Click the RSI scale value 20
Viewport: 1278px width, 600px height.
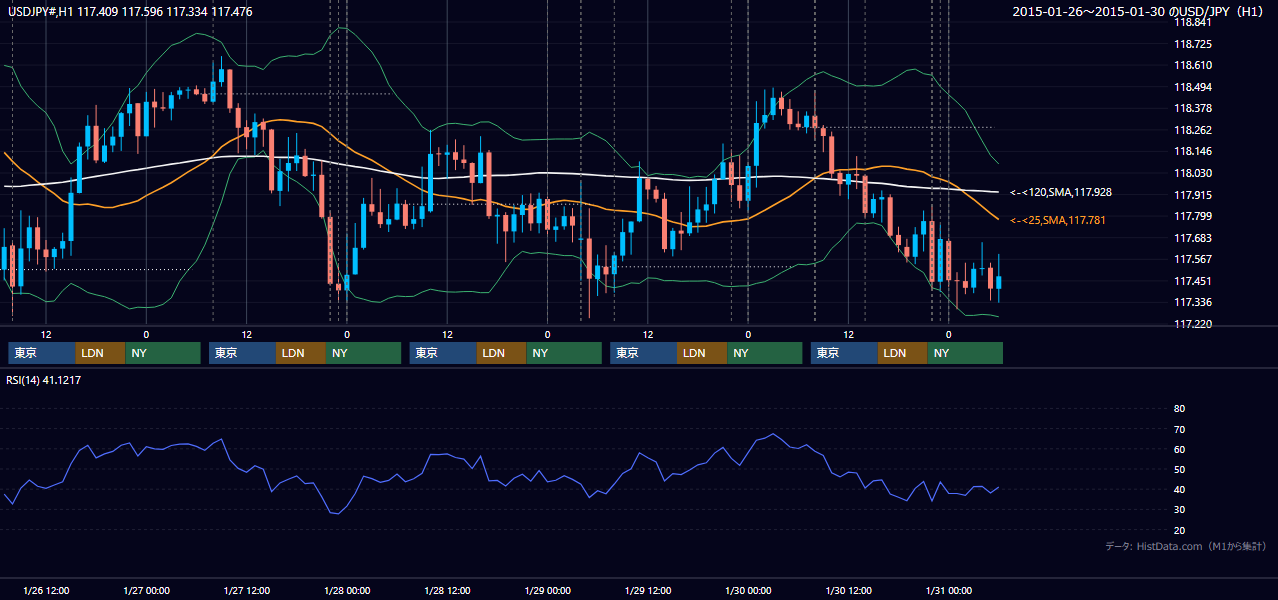pos(1179,530)
